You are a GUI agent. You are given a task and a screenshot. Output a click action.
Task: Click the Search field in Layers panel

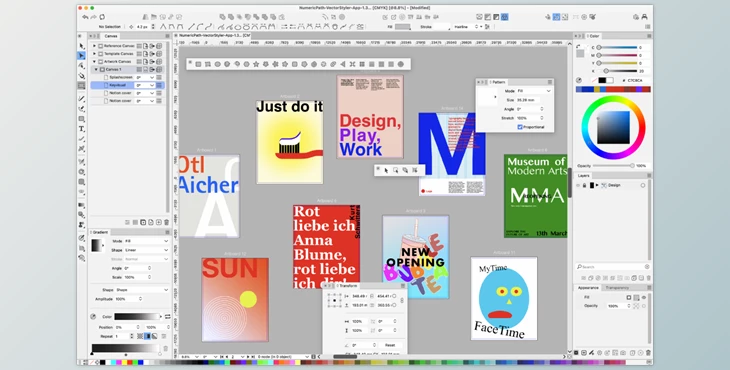click(613, 267)
